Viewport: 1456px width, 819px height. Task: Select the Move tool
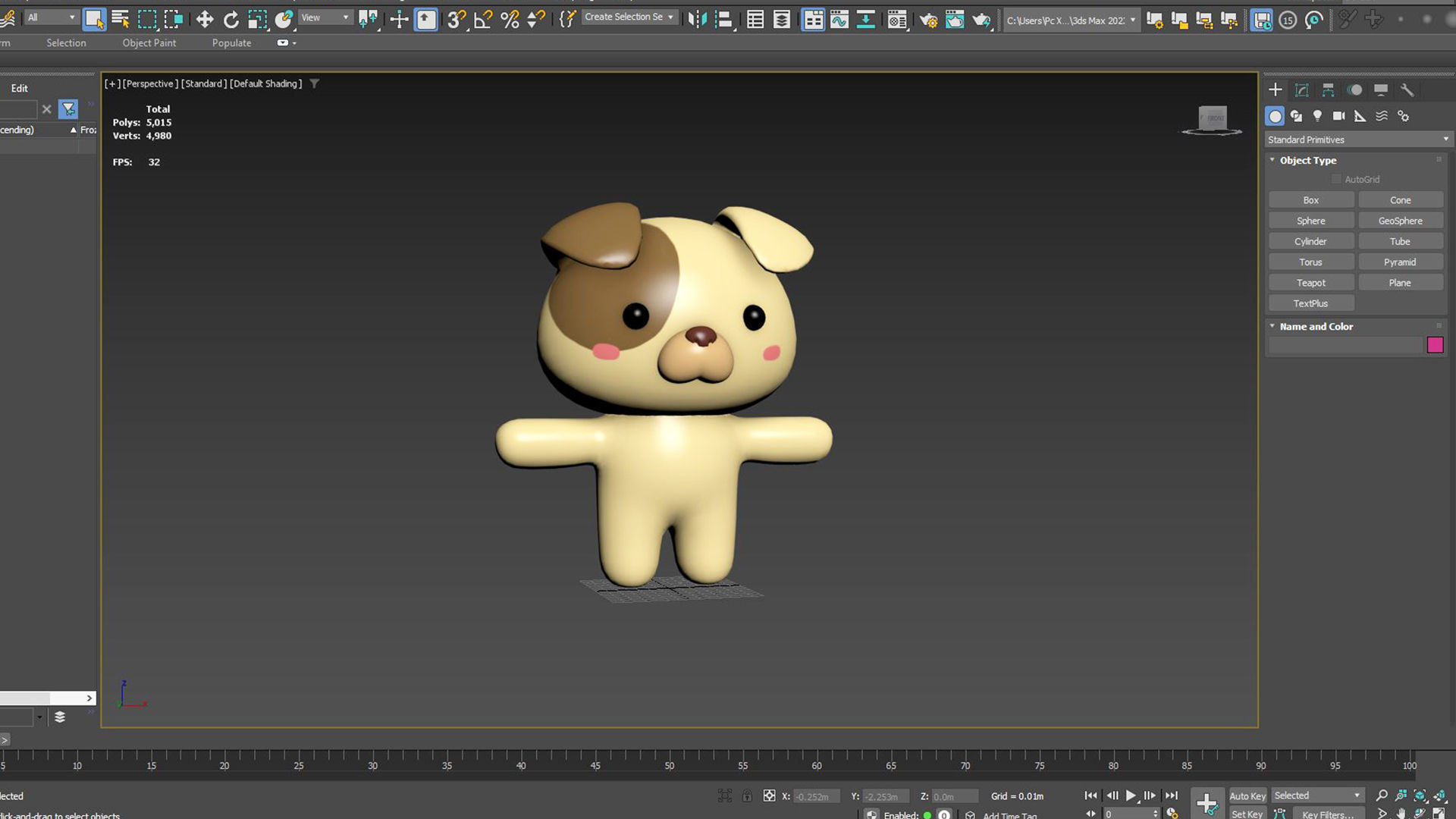click(204, 19)
